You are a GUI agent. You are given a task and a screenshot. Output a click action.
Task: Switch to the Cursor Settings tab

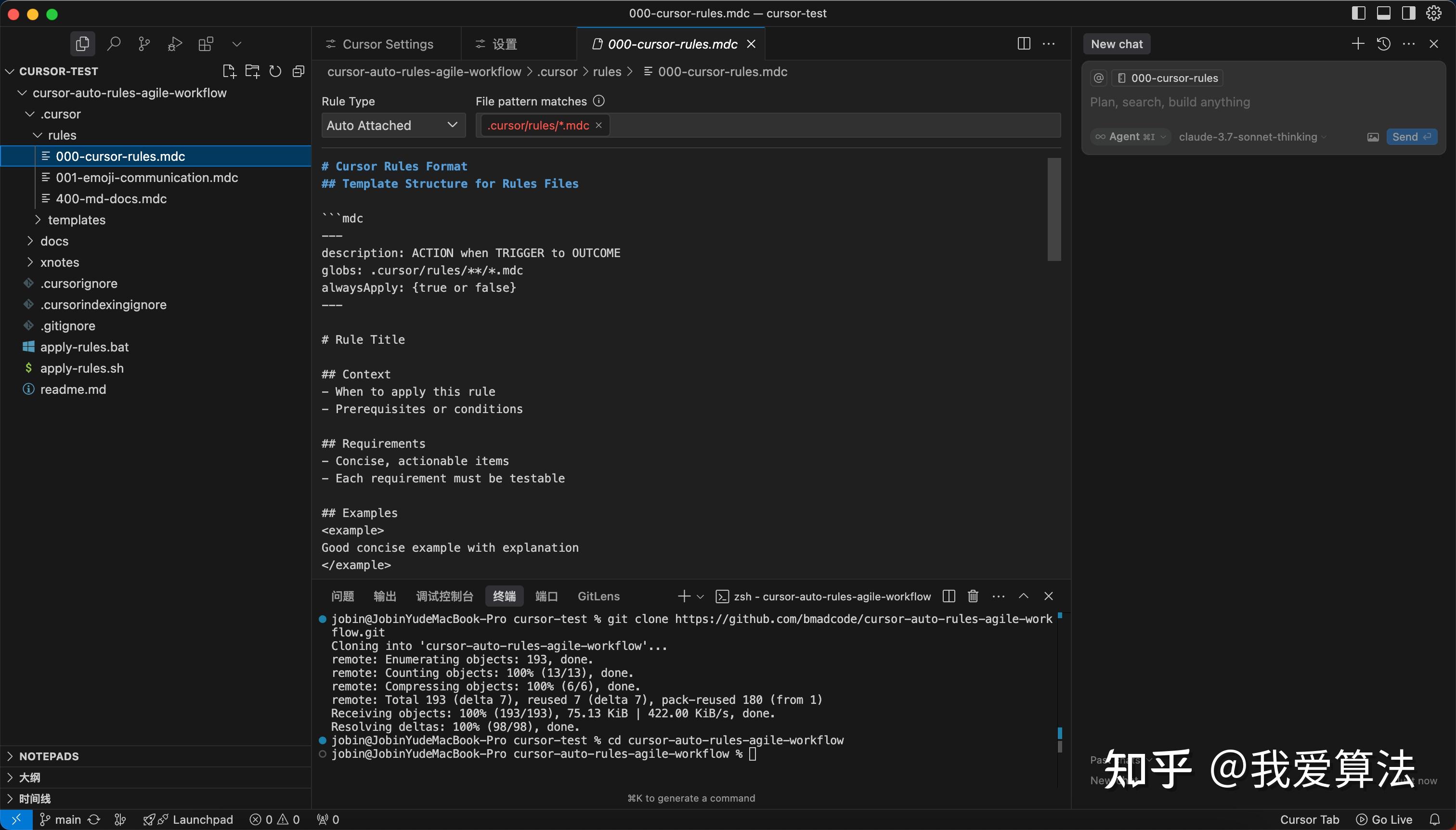point(388,44)
